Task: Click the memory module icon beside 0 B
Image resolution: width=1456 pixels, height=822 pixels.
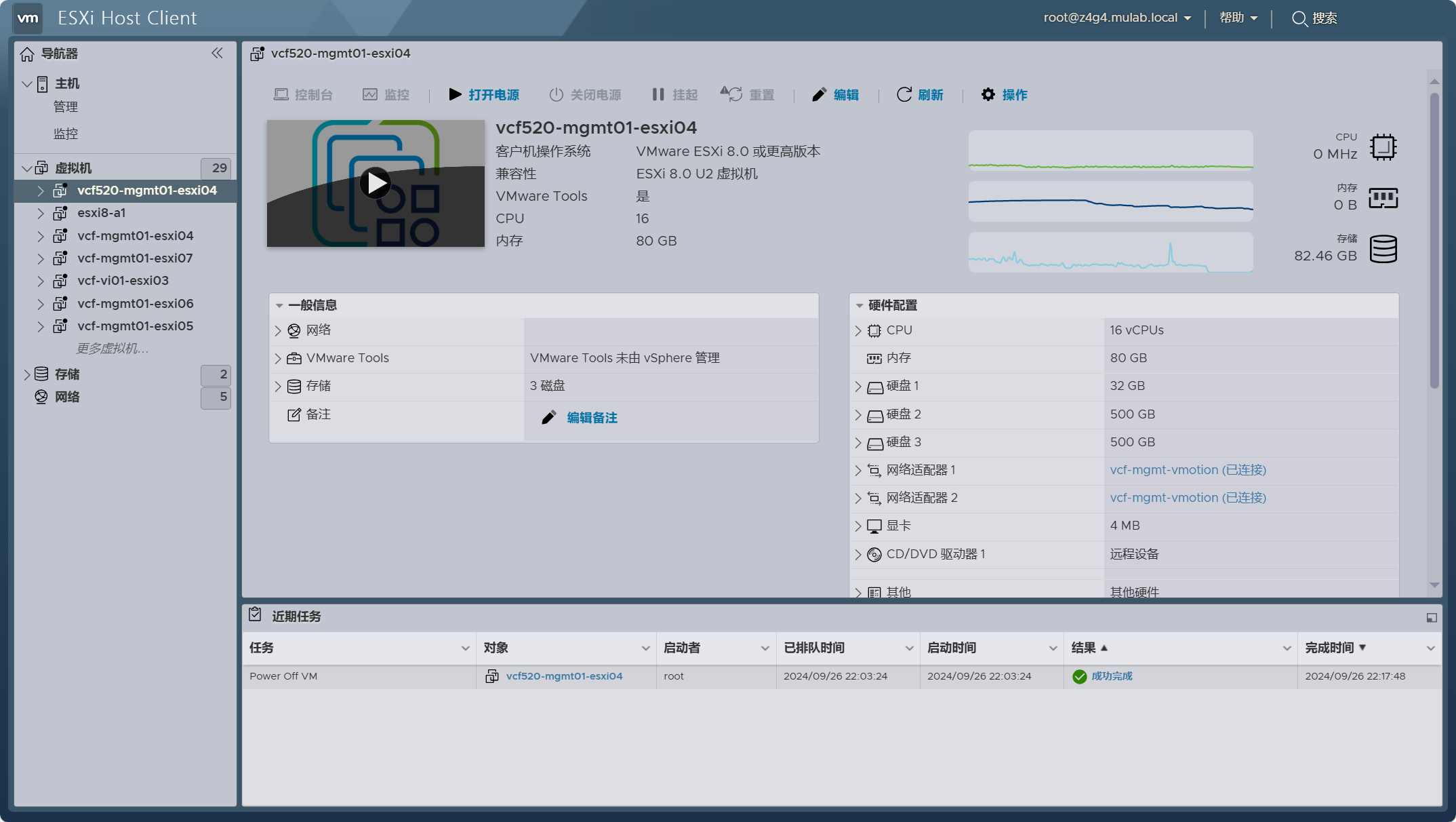Action: click(x=1383, y=198)
